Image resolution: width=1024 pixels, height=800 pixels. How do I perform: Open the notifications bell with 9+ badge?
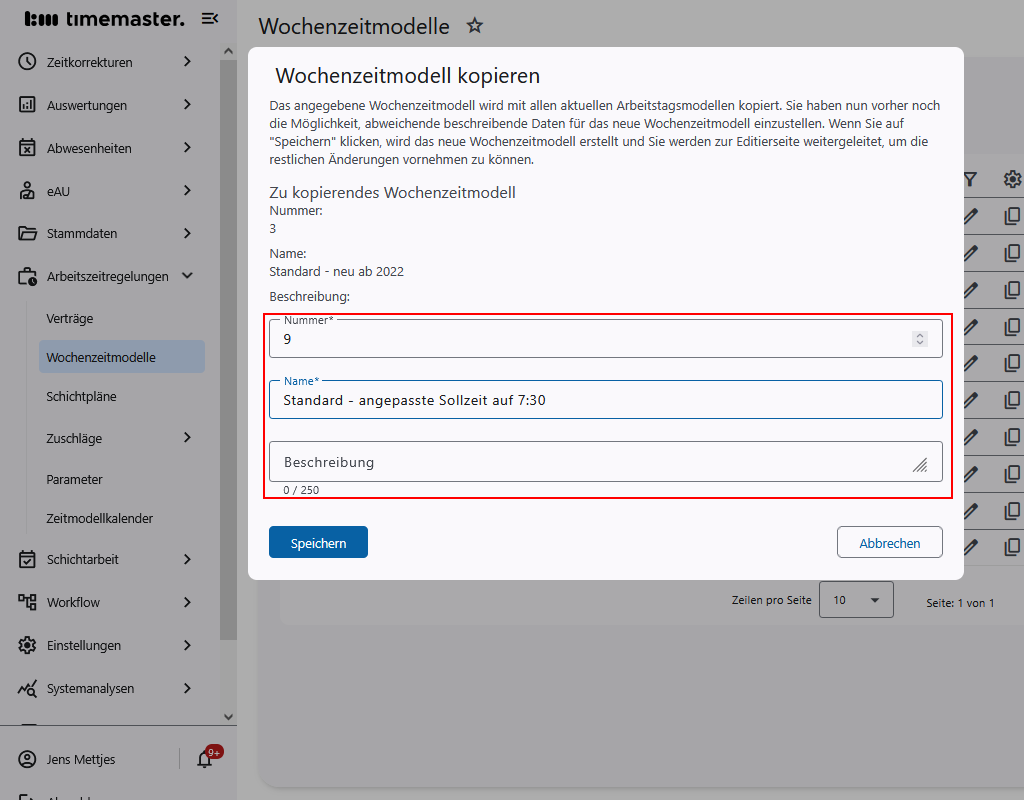205,759
